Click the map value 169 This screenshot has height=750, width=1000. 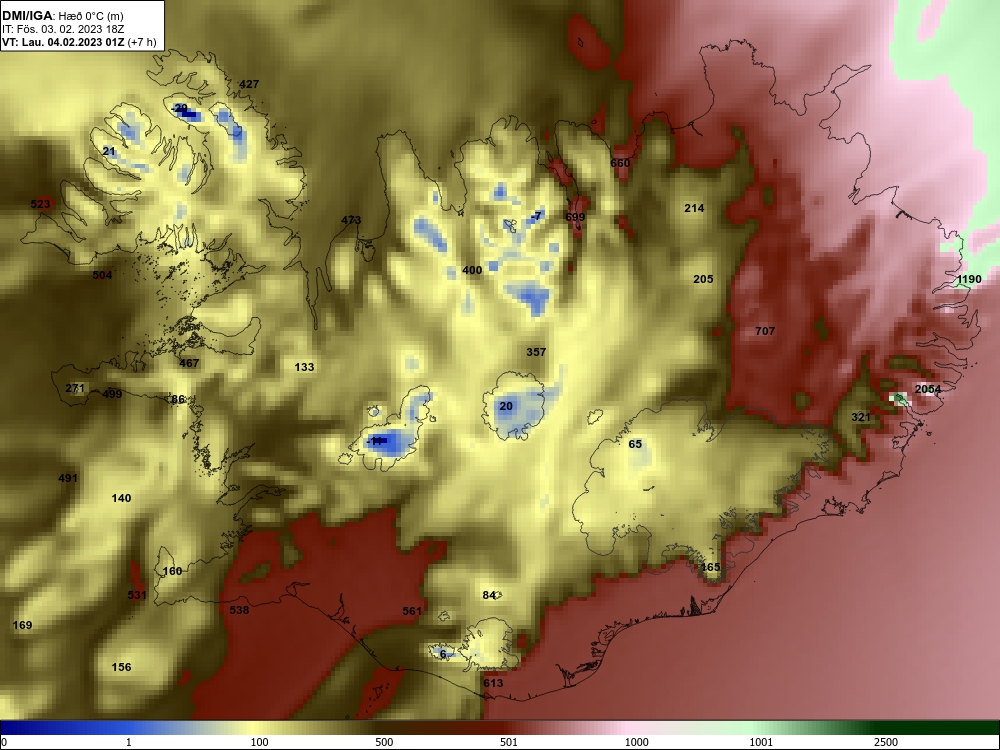pyautogui.click(x=22, y=625)
